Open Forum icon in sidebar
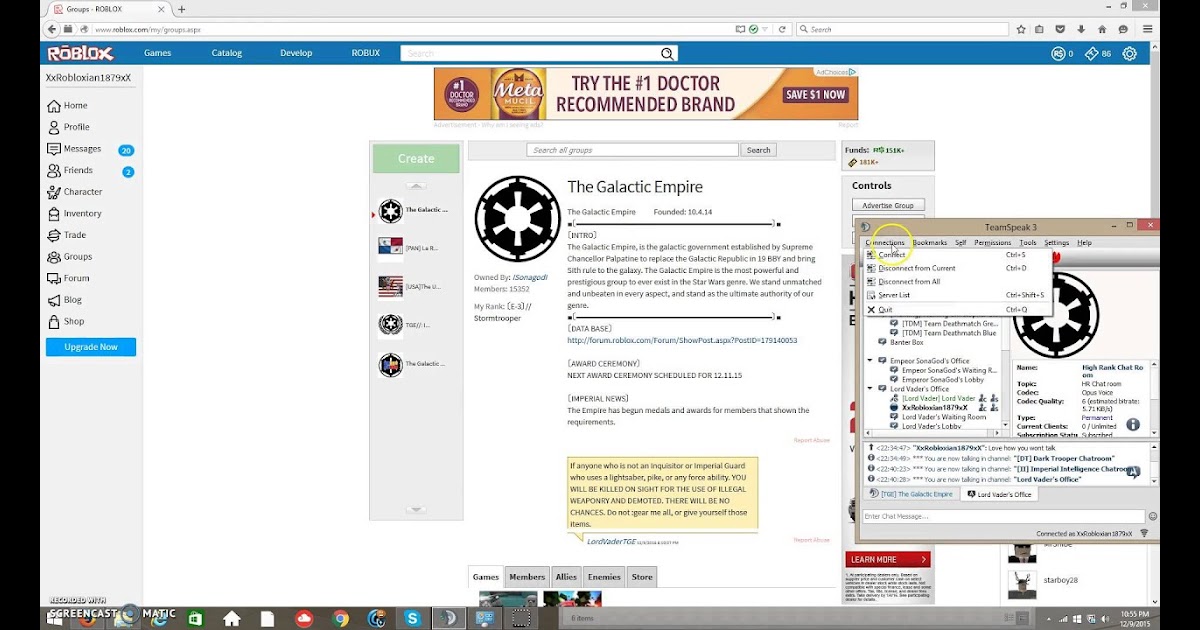Screen dimensions: 1200x630 [x=54, y=279]
